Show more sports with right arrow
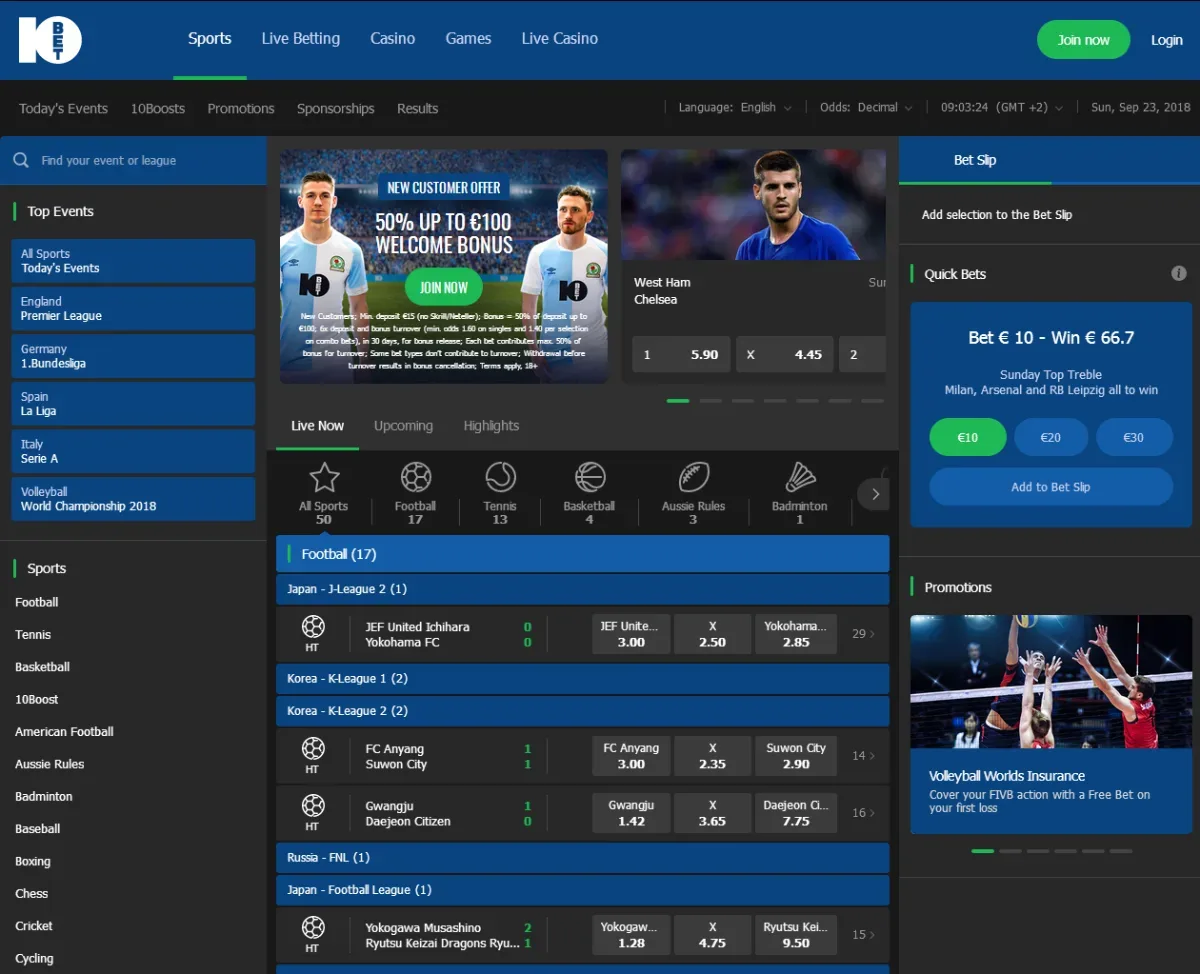 coord(874,494)
